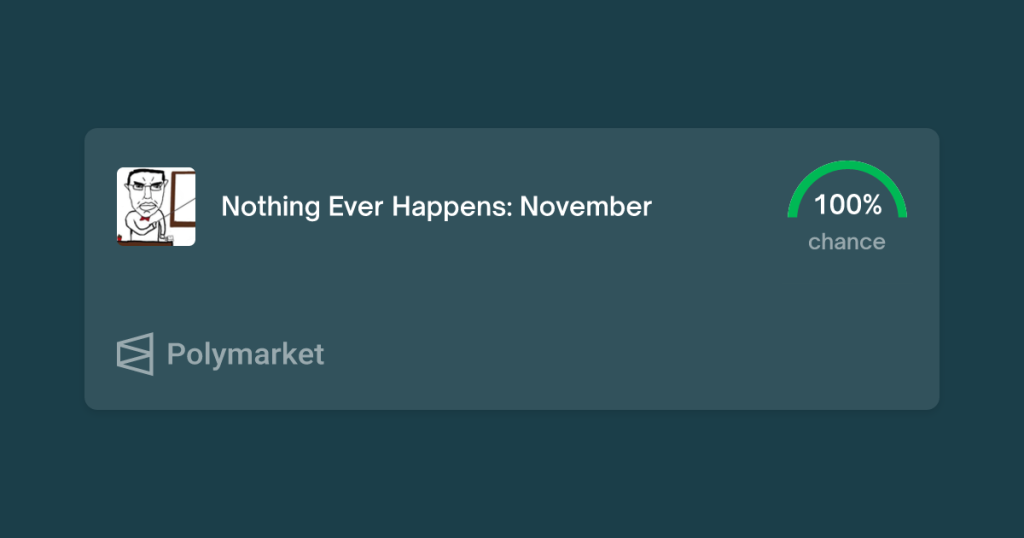This screenshot has width=1024, height=538.
Task: Click the 100% probability value
Action: pyautogui.click(x=847, y=205)
